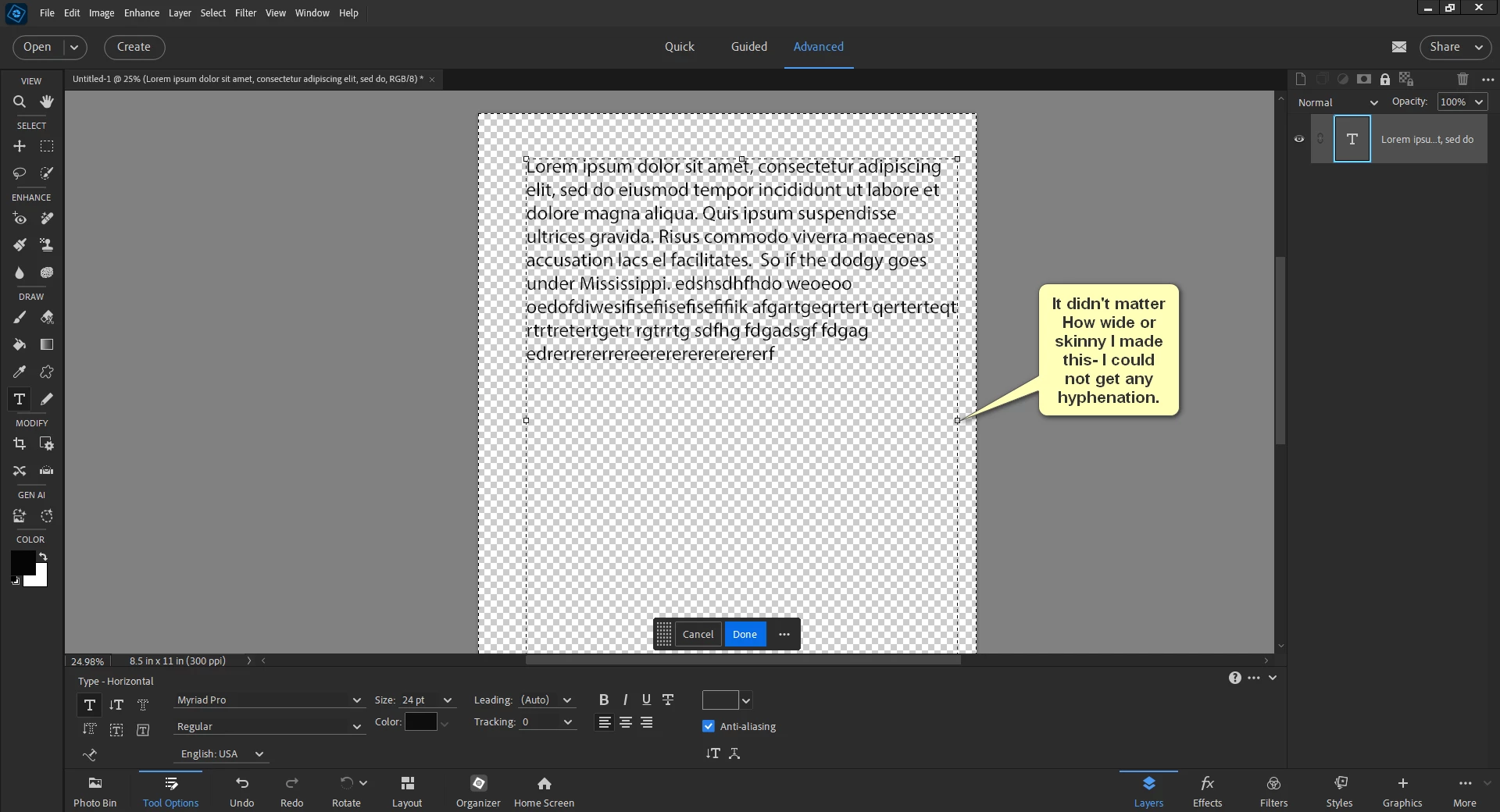
Task: Select the Move tool
Action: pos(20,146)
